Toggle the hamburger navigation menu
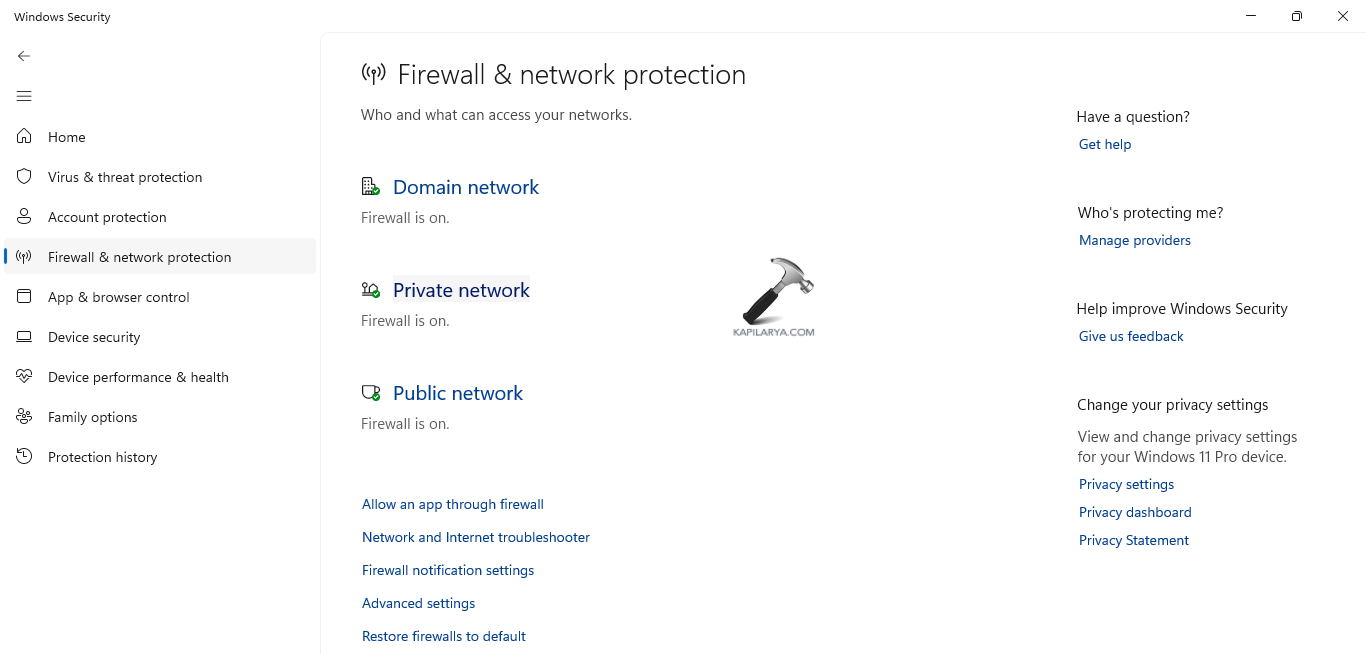1366x654 pixels. 24,96
